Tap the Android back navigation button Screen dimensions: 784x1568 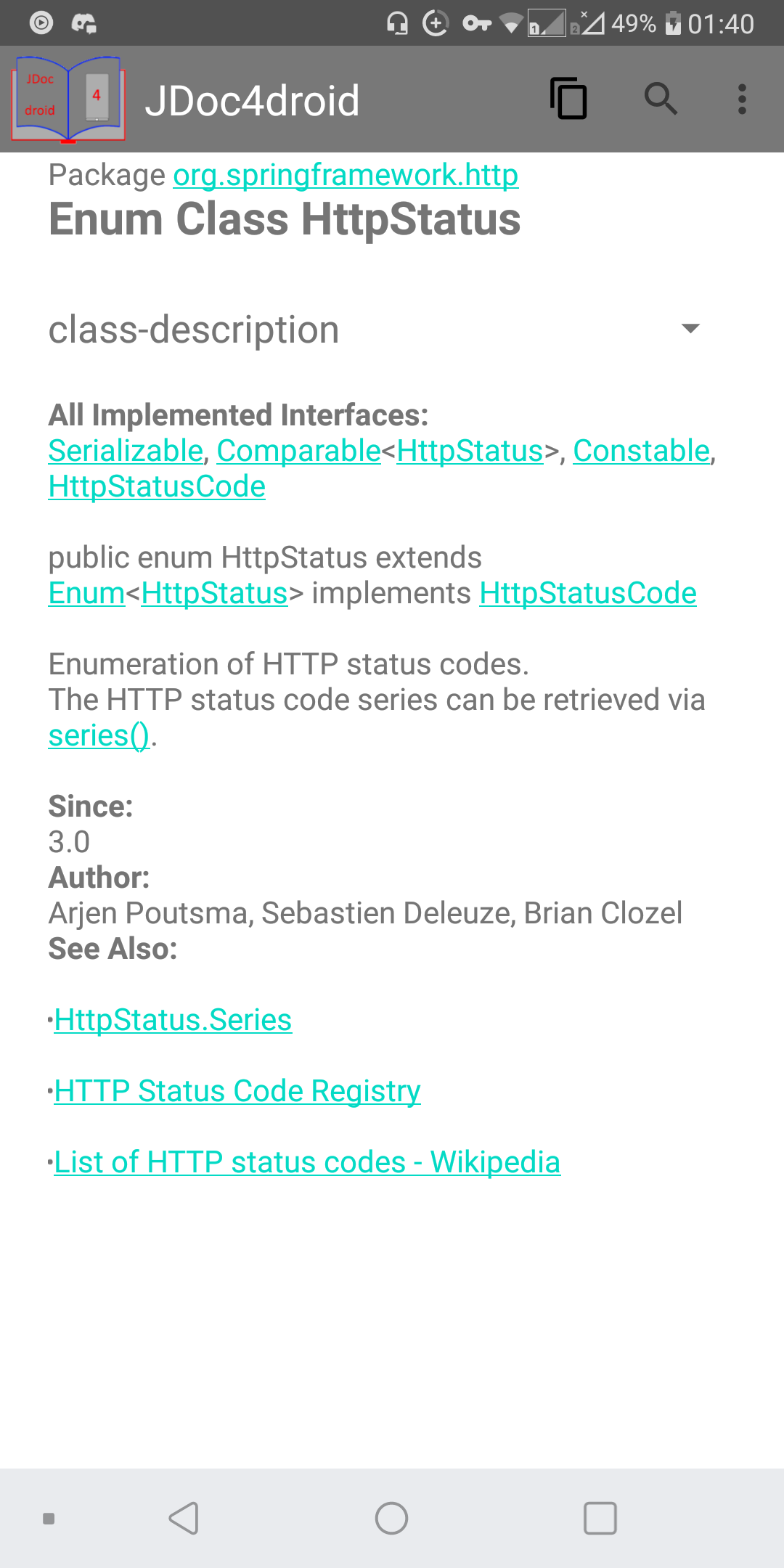pos(184,1518)
